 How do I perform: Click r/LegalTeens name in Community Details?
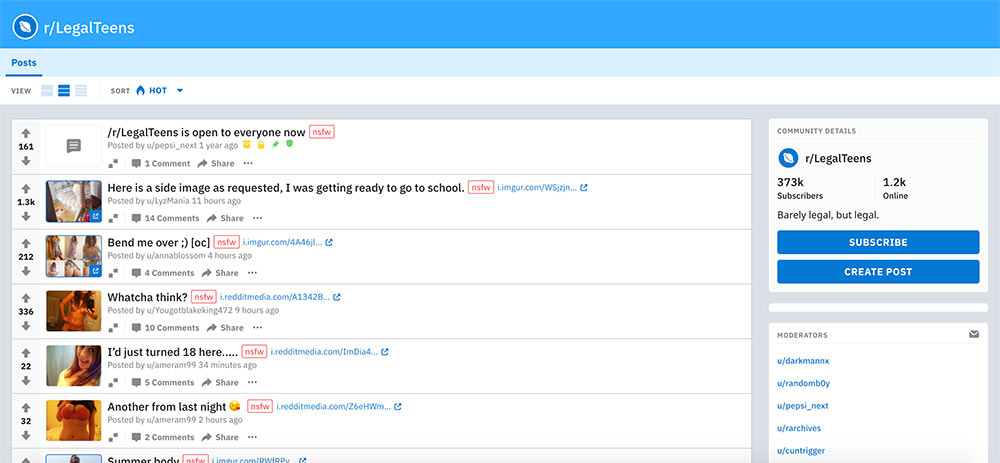click(x=838, y=158)
